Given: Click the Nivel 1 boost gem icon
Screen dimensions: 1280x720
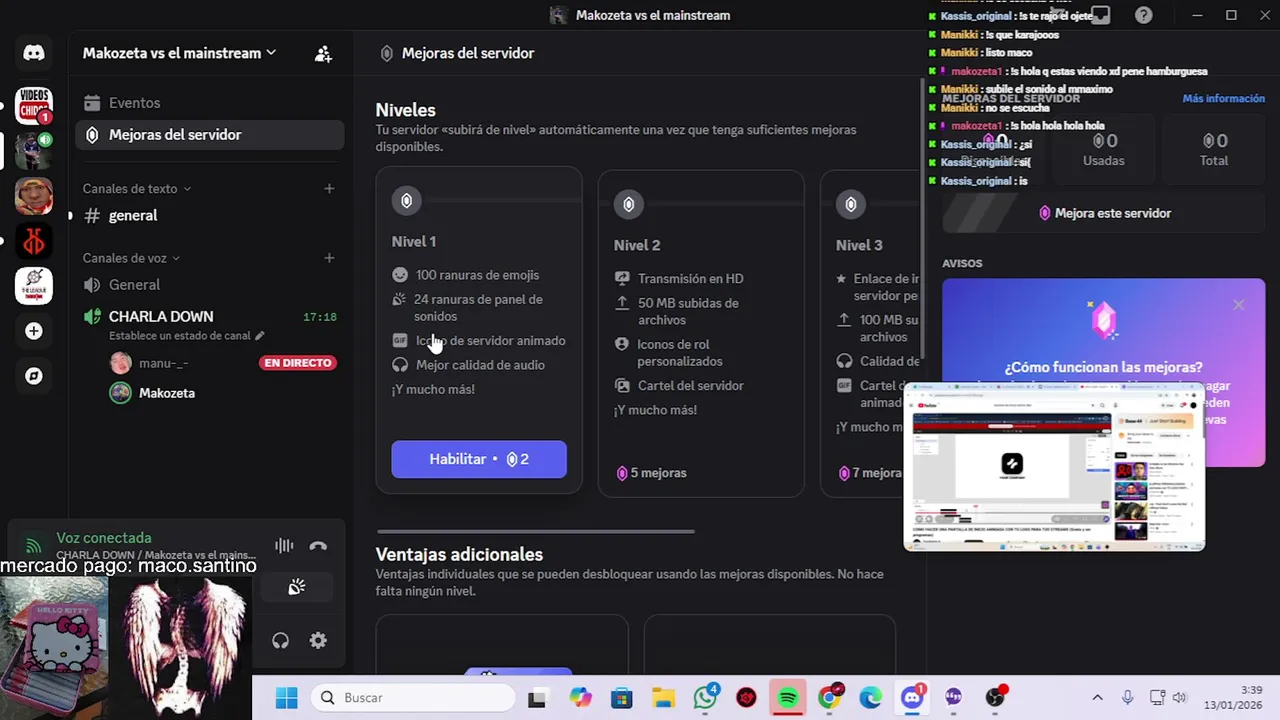Looking at the screenshot, I should 406,201.
